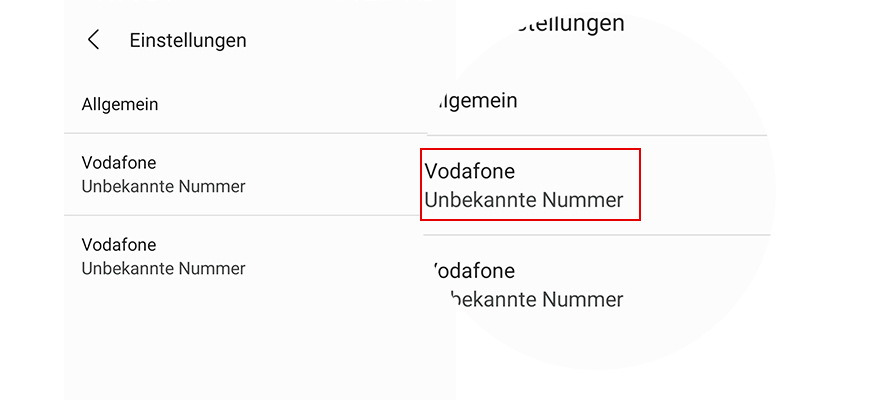This screenshot has width=879, height=400.
Task: Click the Vodafone label of first left entry
Action: click(x=119, y=163)
